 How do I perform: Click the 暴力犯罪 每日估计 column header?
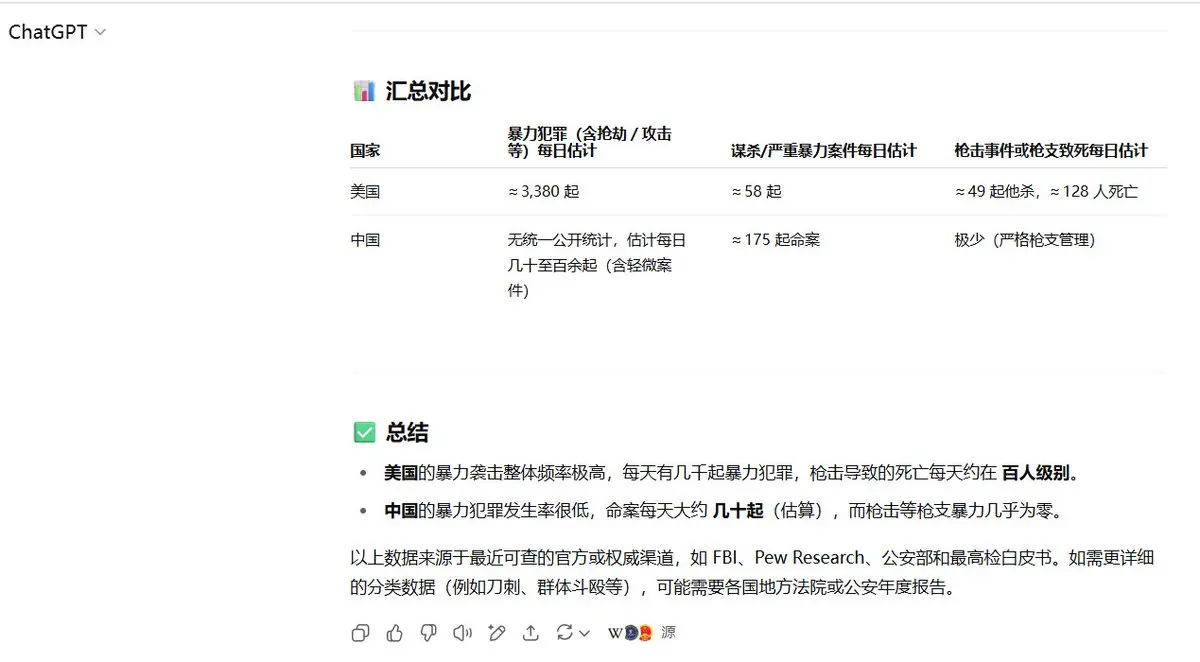(590, 142)
